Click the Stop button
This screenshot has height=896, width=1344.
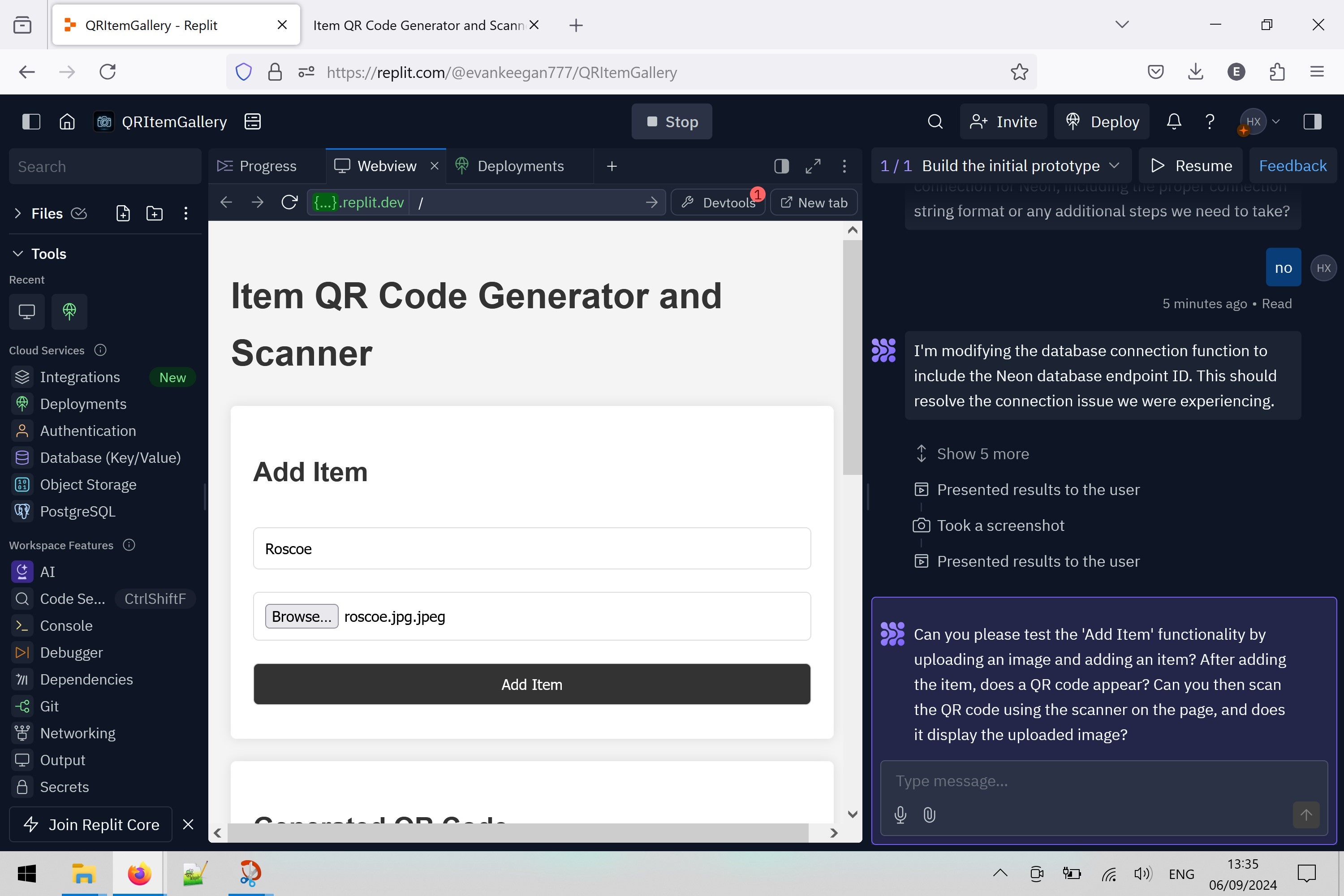[672, 121]
